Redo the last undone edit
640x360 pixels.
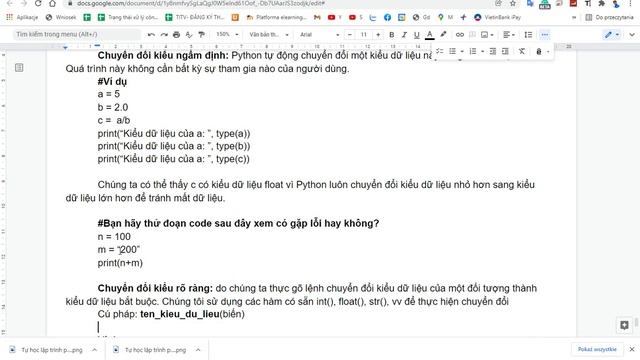[x=164, y=35]
